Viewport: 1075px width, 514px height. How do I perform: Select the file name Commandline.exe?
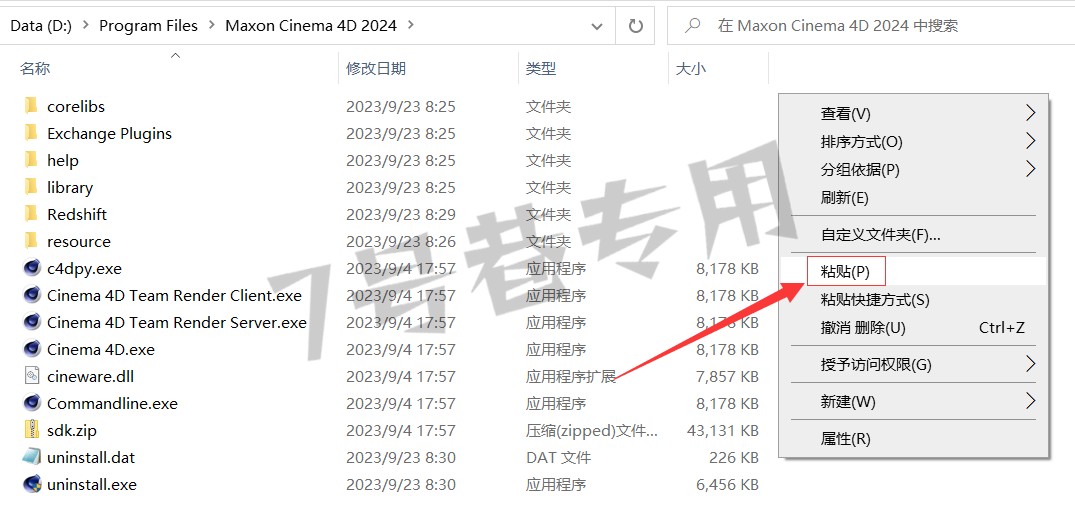pyautogui.click(x=112, y=404)
